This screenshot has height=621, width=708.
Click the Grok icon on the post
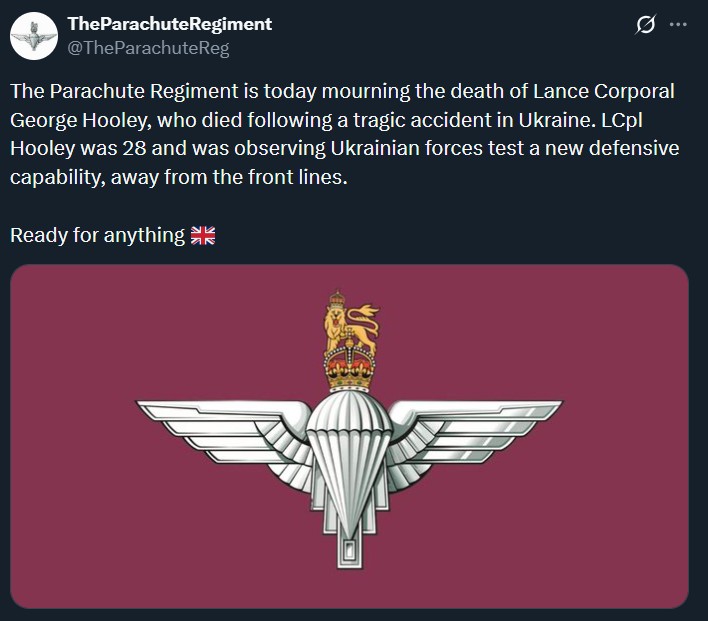point(645,24)
